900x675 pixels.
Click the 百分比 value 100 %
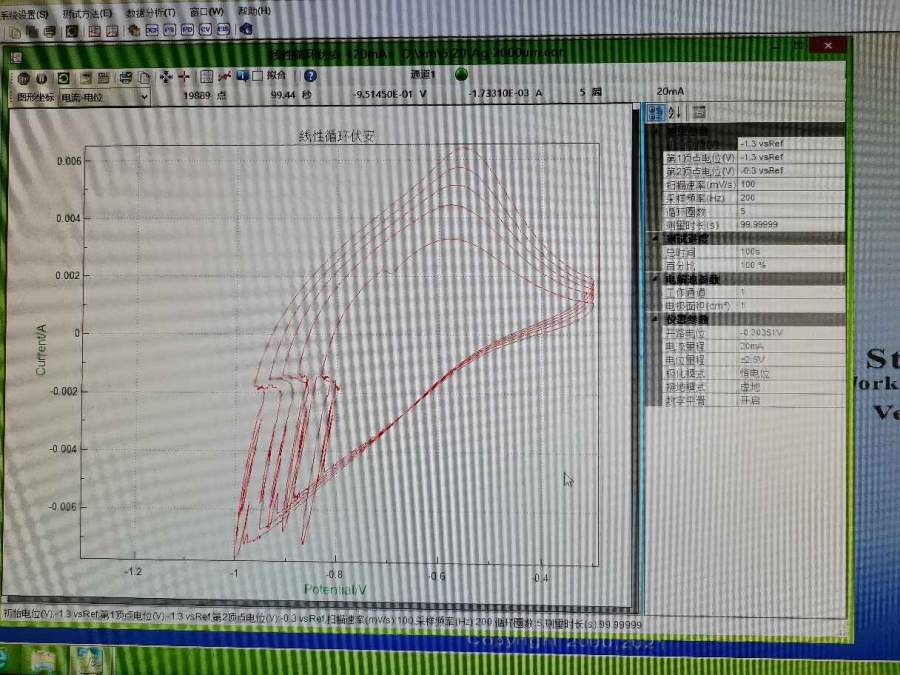point(791,265)
